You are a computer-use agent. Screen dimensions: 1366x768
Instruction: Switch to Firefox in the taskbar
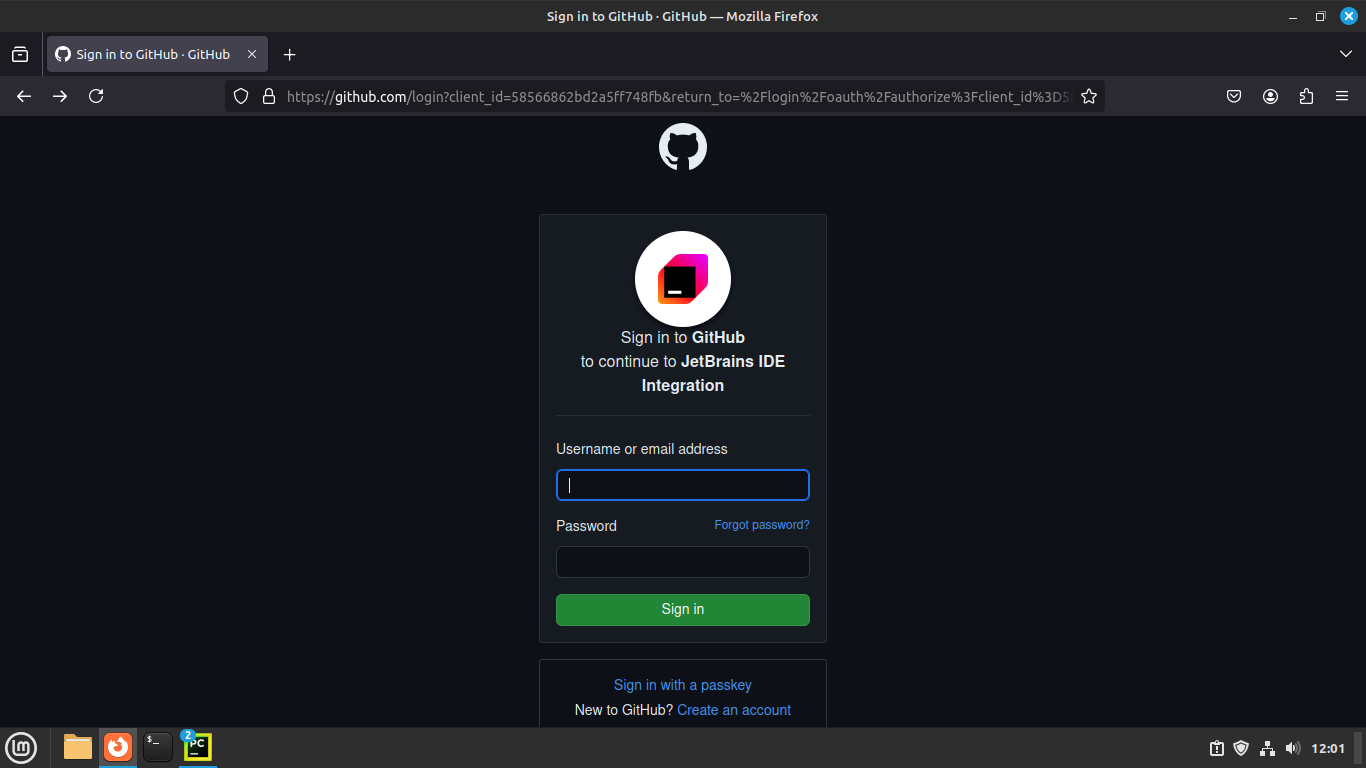point(118,747)
